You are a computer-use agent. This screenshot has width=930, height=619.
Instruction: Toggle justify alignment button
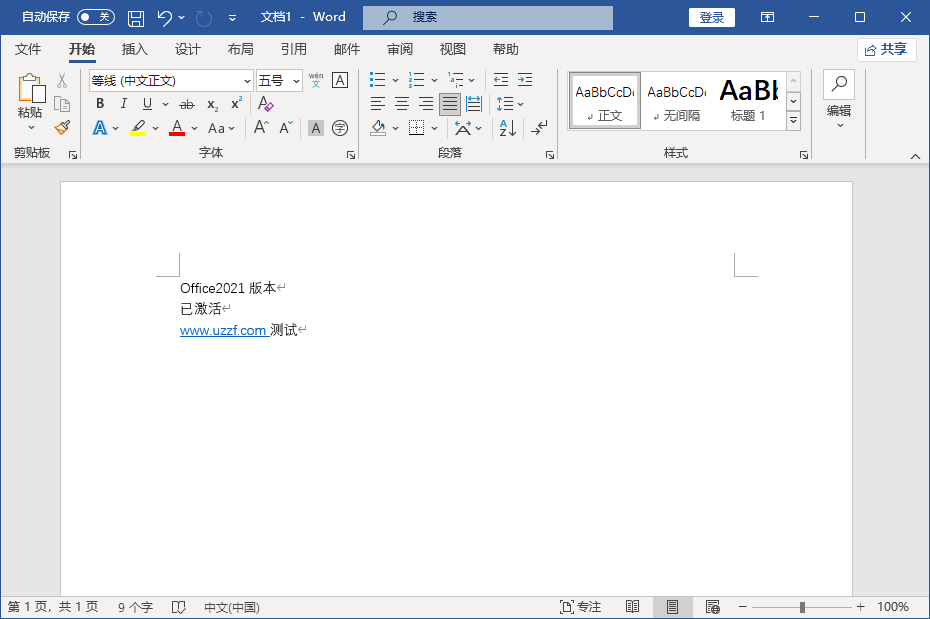450,104
